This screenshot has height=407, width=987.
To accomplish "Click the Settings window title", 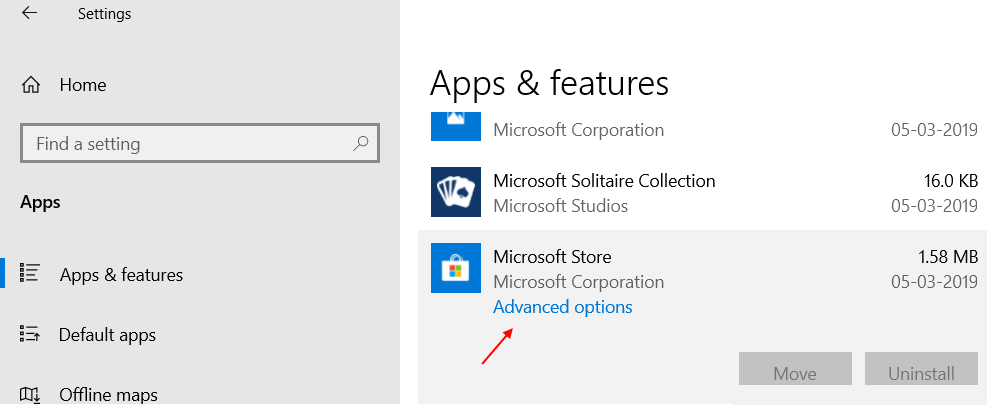I will pos(104,14).
